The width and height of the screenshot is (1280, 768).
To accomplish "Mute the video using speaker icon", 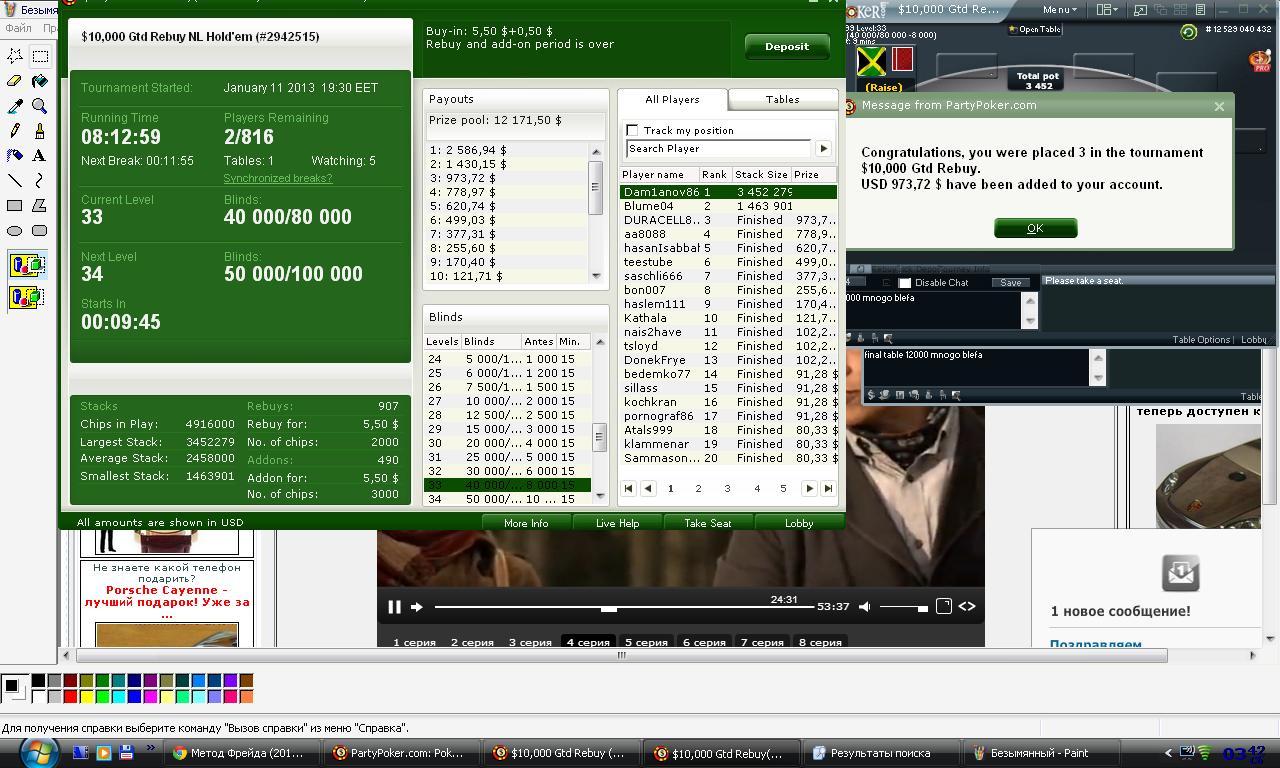I will click(x=865, y=606).
